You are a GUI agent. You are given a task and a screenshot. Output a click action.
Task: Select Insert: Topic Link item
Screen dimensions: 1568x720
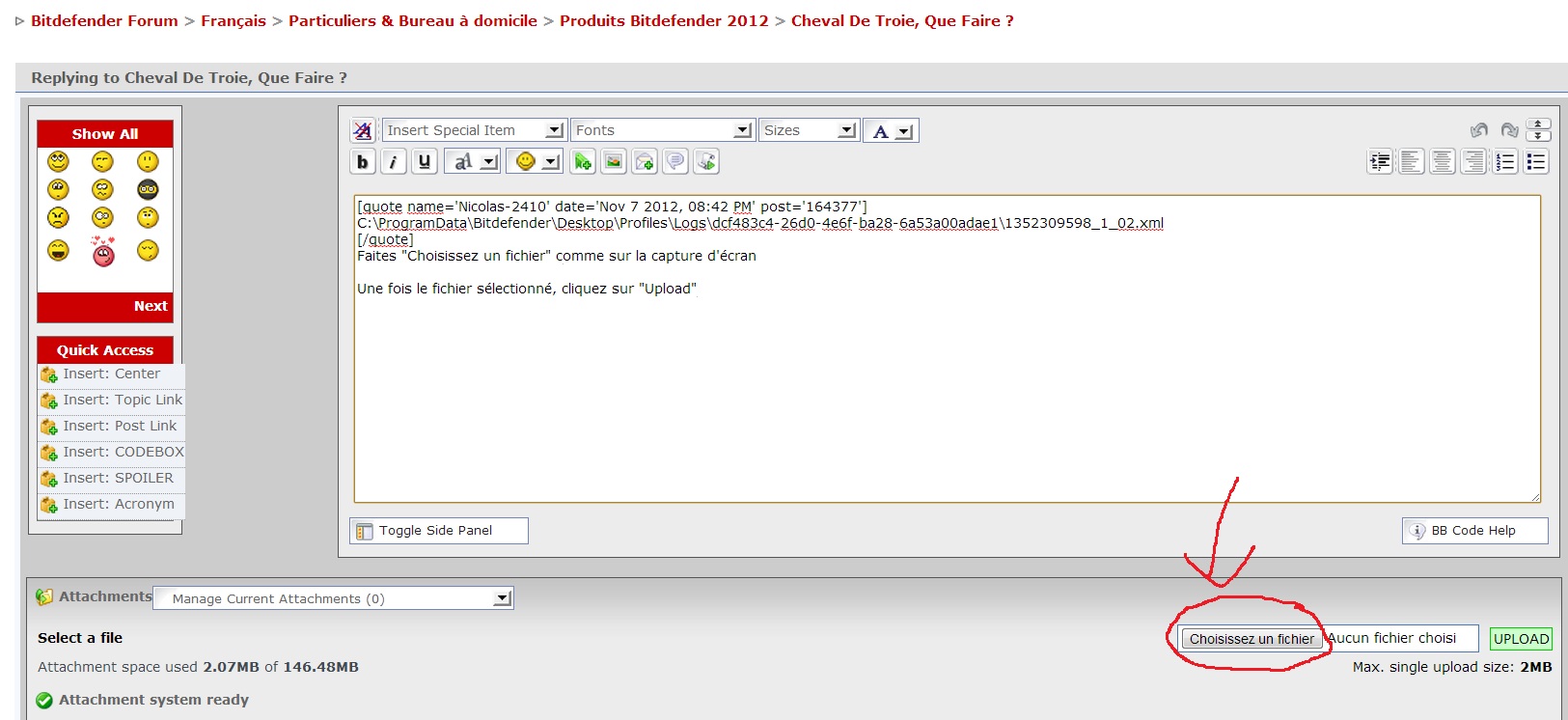[x=111, y=400]
